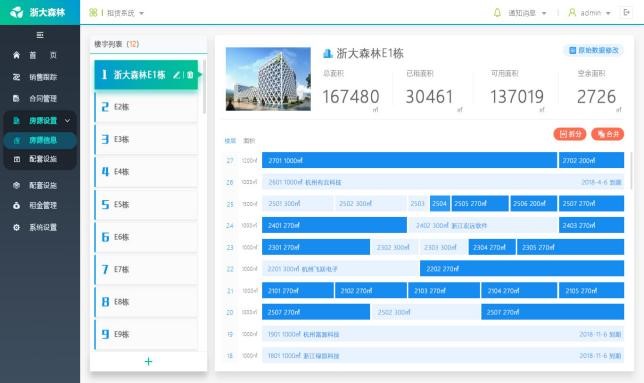Expand the 通知消息 dropdown arrow
The height and width of the screenshot is (383, 644).
coord(544,13)
